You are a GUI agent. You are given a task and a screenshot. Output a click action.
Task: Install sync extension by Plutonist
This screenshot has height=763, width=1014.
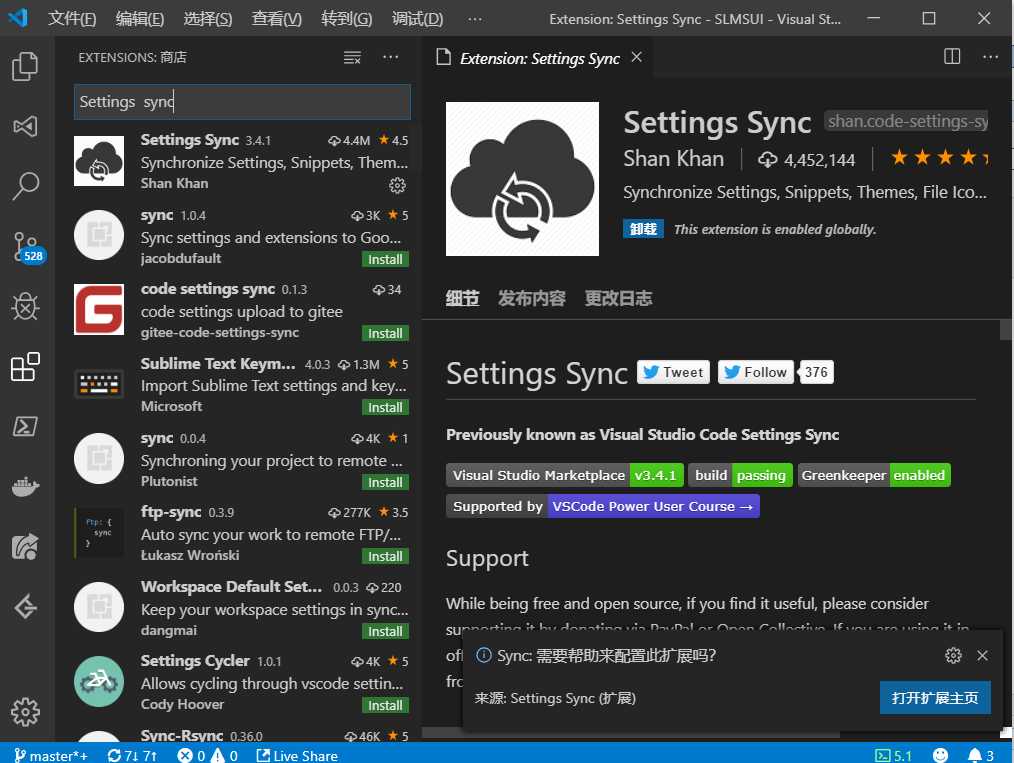tap(385, 482)
